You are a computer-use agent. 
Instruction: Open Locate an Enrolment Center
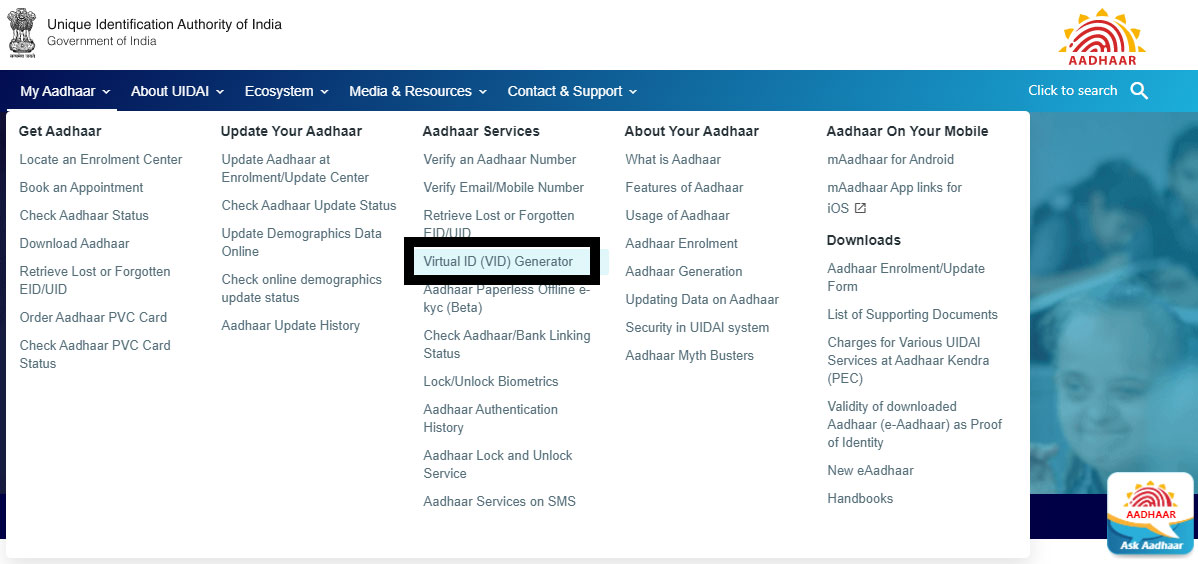pyautogui.click(x=101, y=160)
